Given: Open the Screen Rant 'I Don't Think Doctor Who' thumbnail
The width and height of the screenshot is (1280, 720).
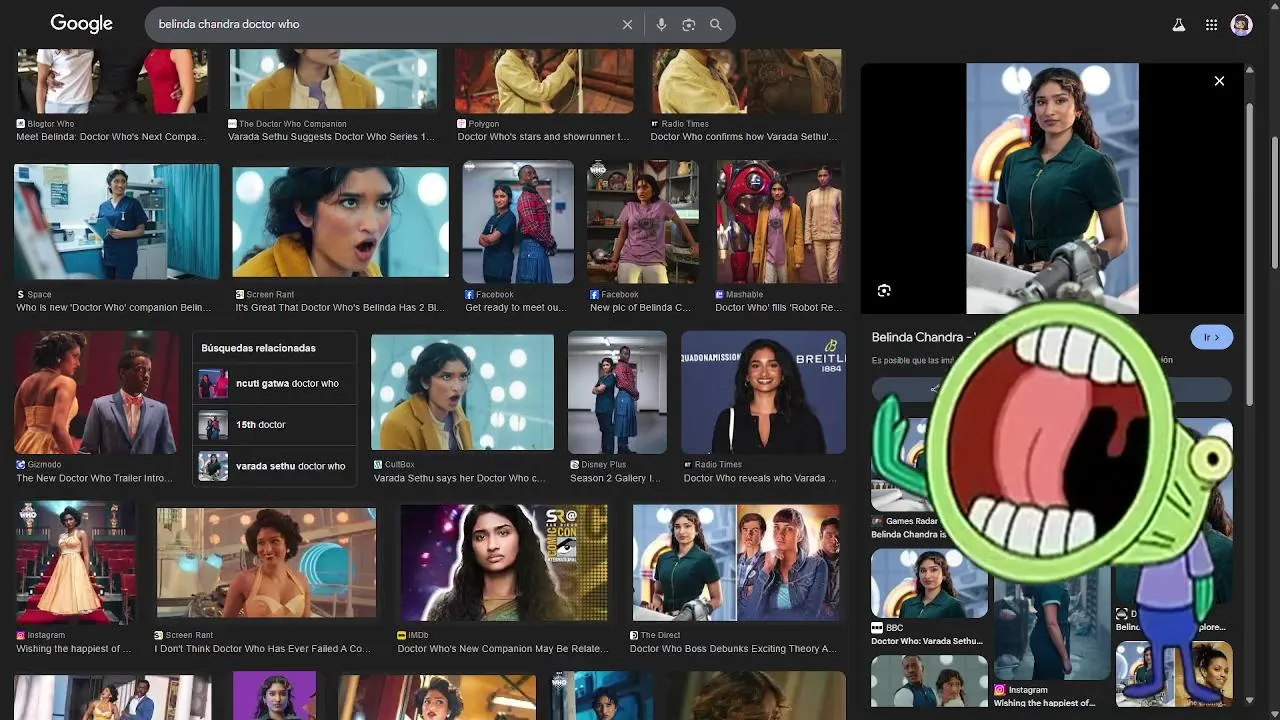Looking at the screenshot, I should (266, 562).
